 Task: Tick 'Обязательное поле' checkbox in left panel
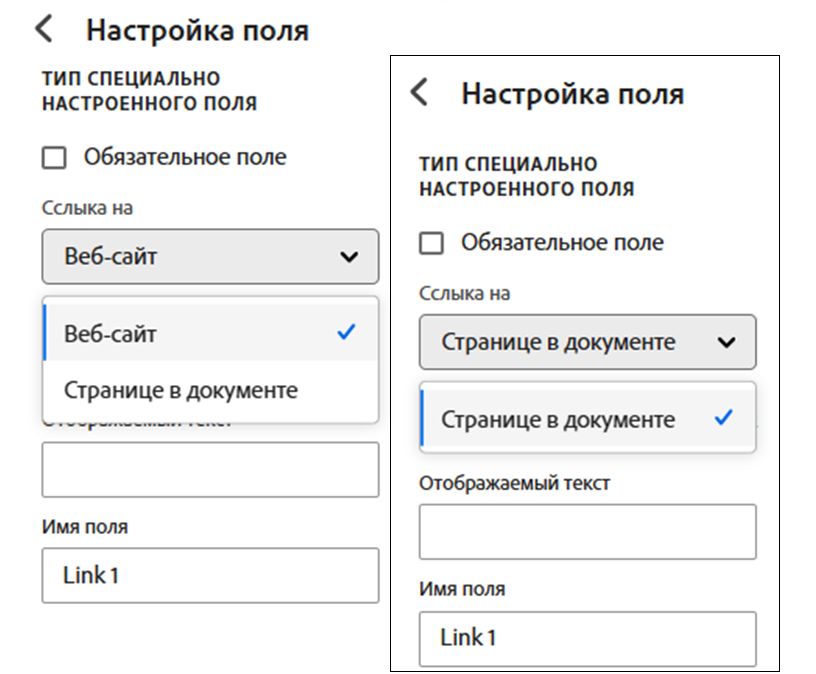tap(54, 157)
